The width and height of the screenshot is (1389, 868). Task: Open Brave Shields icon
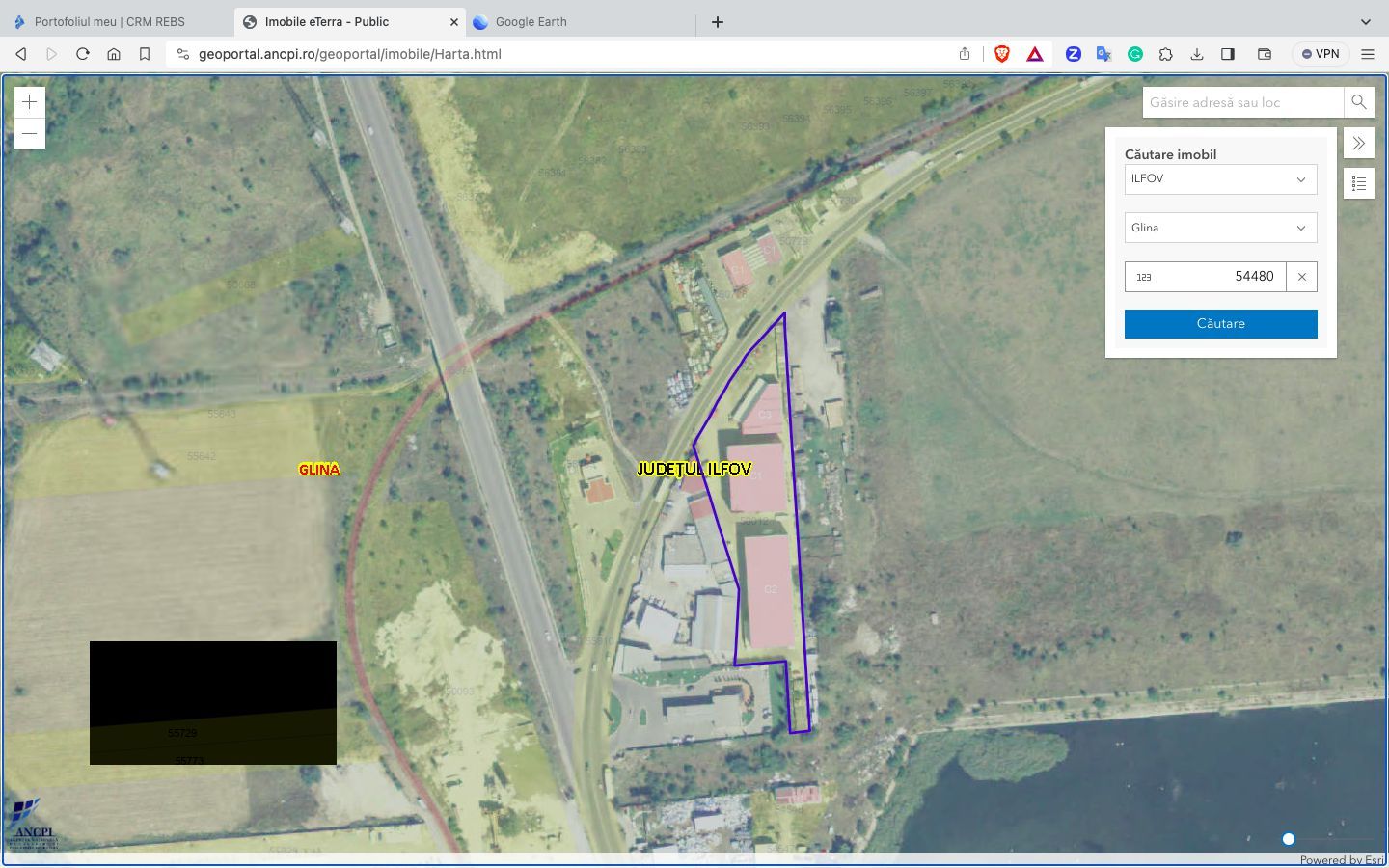(x=1001, y=54)
